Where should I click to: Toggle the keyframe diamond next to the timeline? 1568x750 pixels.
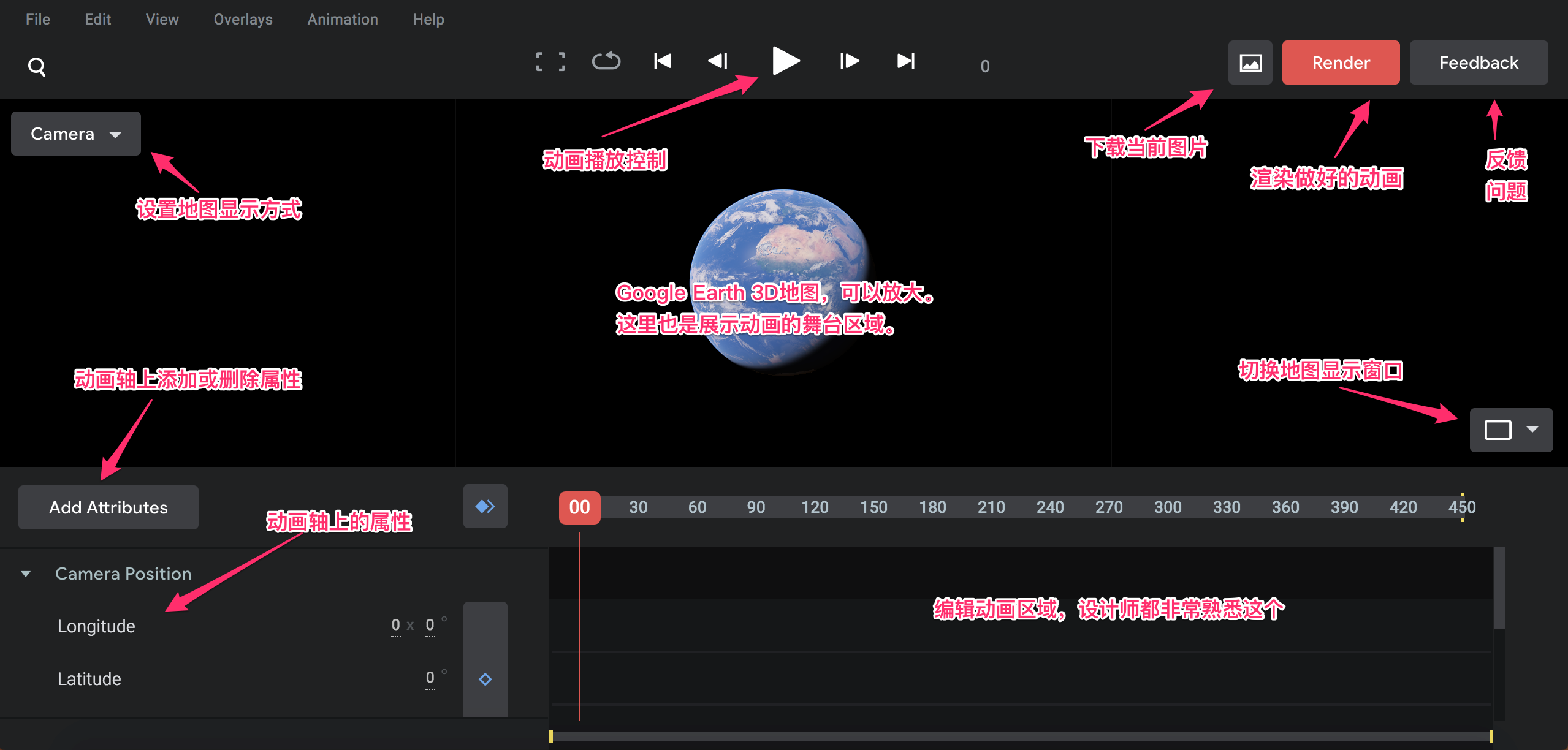485,506
